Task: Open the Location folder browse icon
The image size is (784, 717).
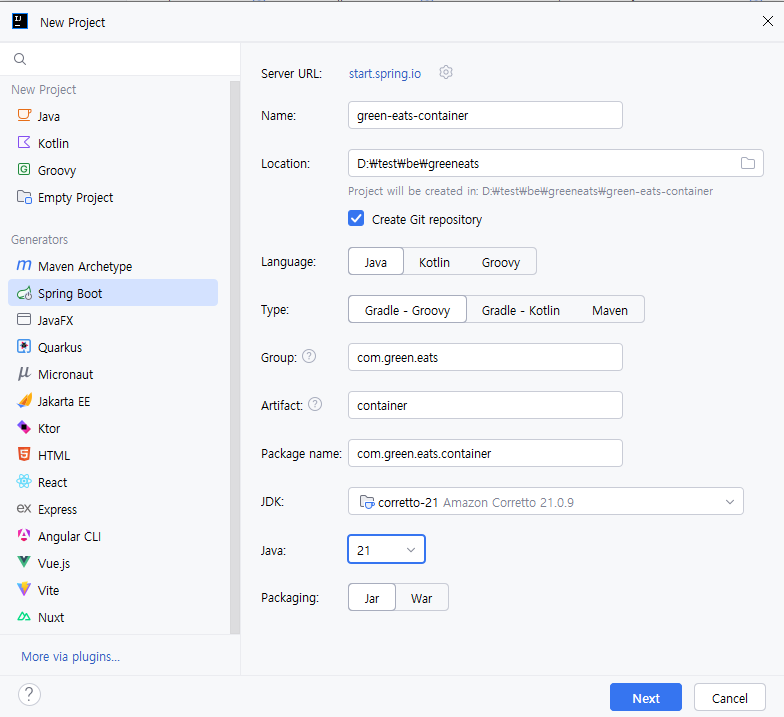Action: click(x=748, y=163)
